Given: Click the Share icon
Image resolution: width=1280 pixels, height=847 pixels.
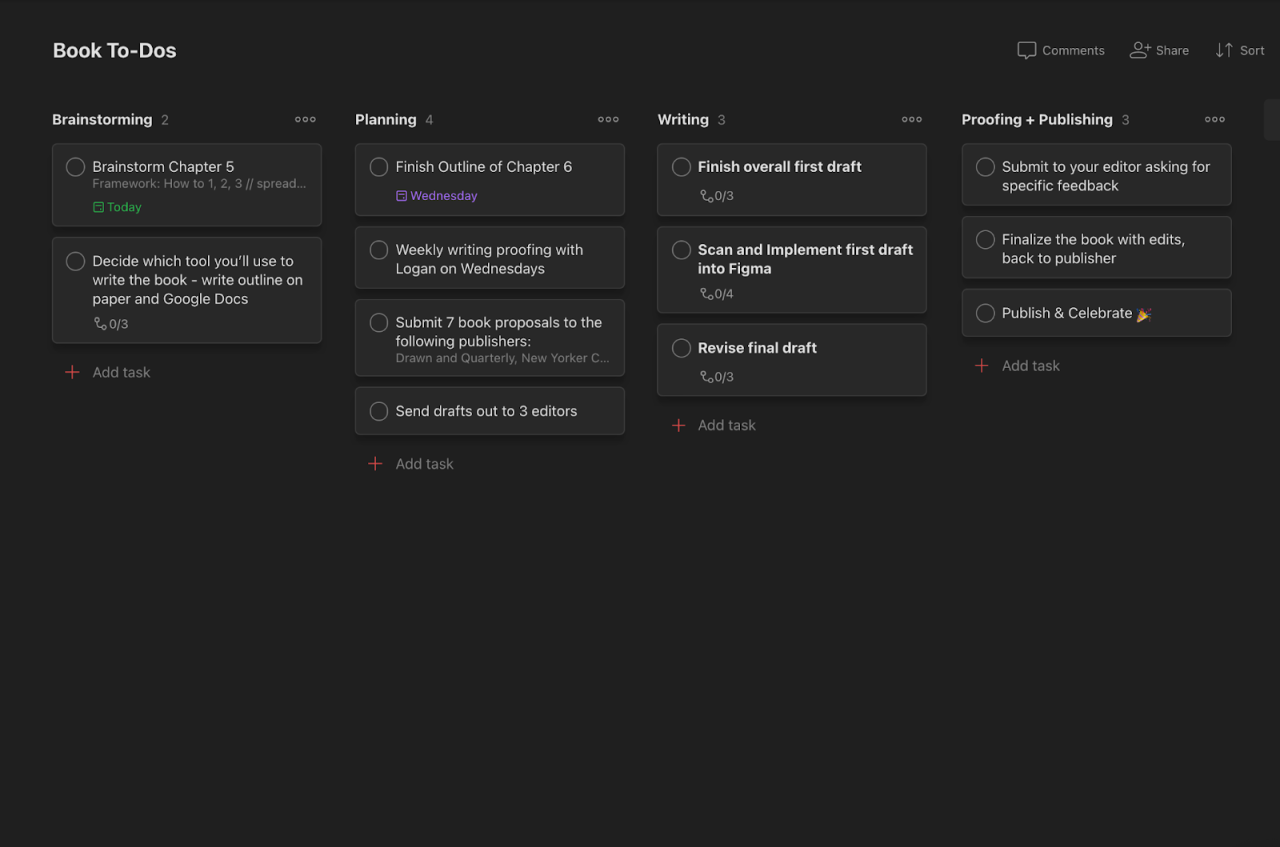Looking at the screenshot, I should 1140,50.
